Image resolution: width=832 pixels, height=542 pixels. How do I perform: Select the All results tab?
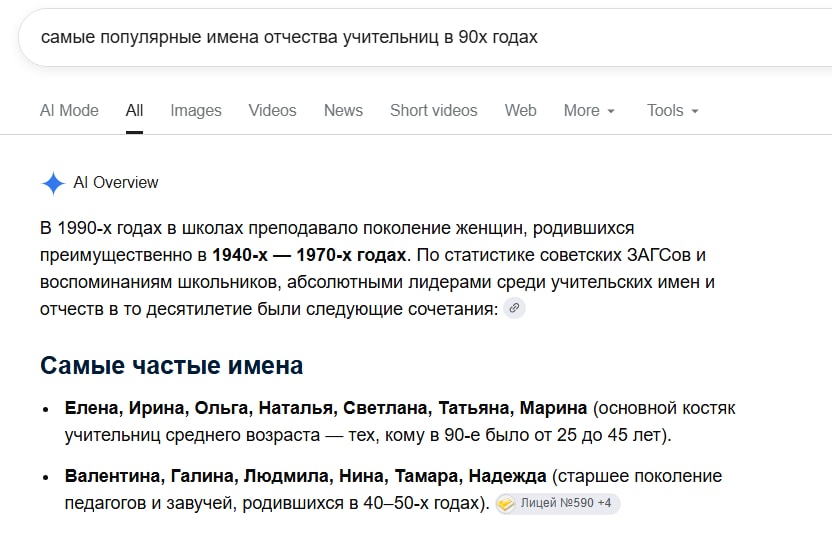coord(134,110)
